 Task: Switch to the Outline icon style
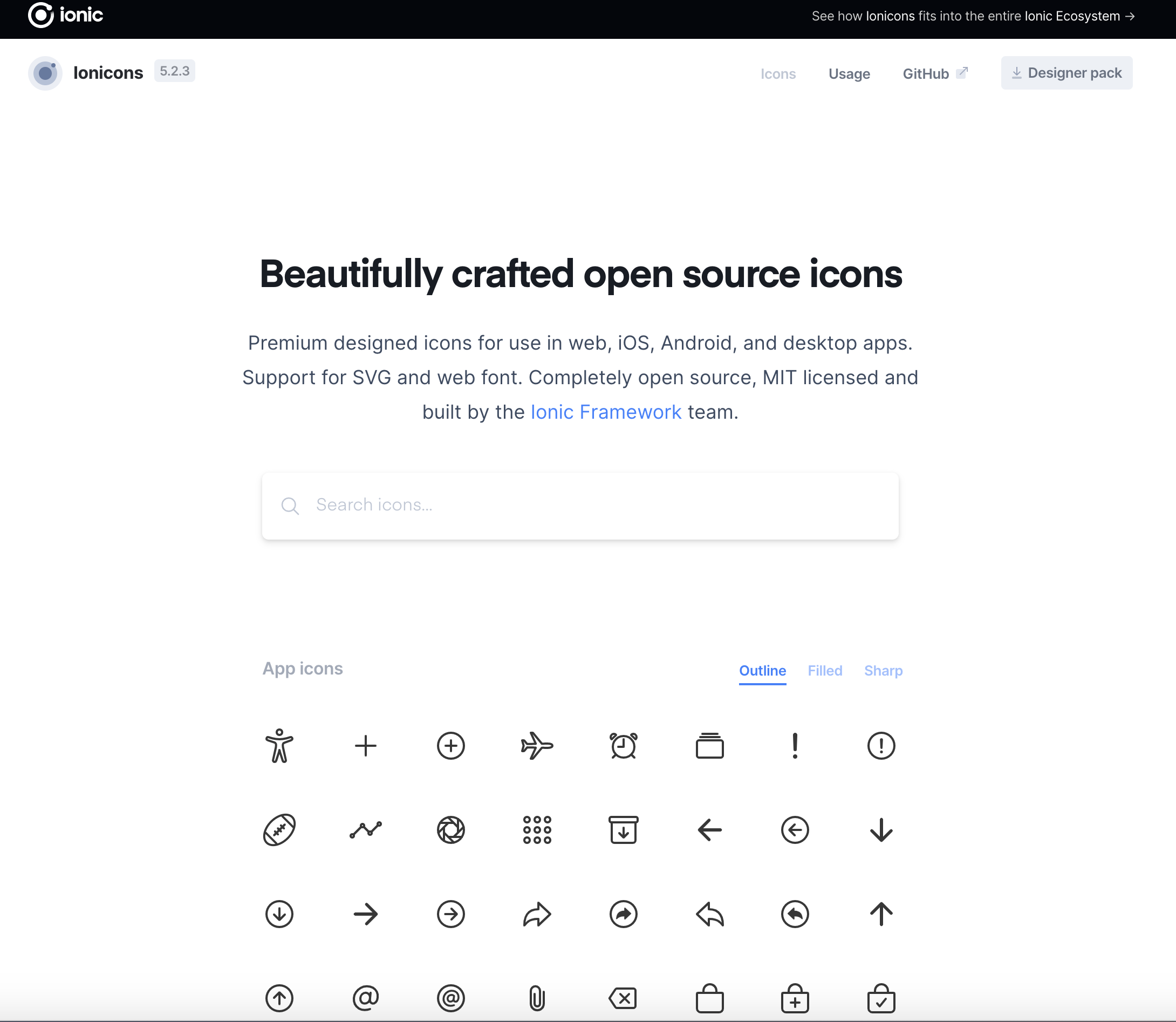click(762, 671)
